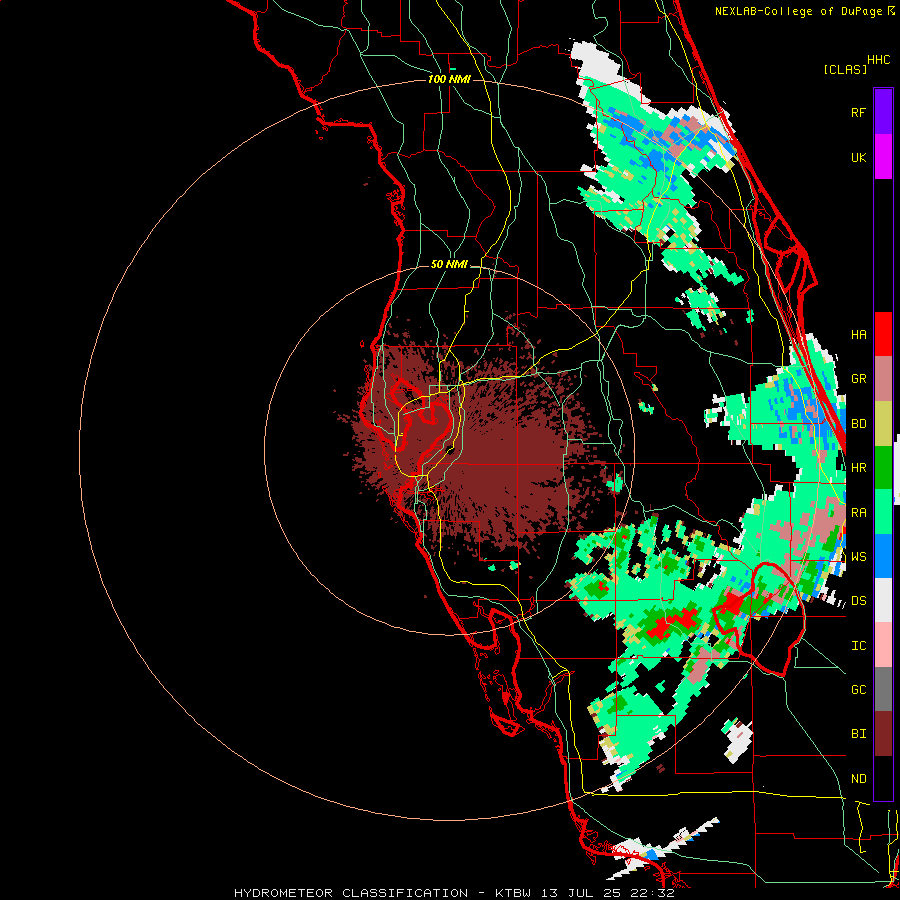
Task: Click the DS white legend swatch
Action: tap(883, 600)
